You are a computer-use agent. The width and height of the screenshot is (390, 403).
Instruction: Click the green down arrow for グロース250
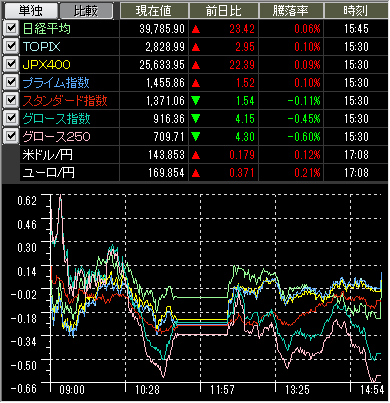click(196, 137)
